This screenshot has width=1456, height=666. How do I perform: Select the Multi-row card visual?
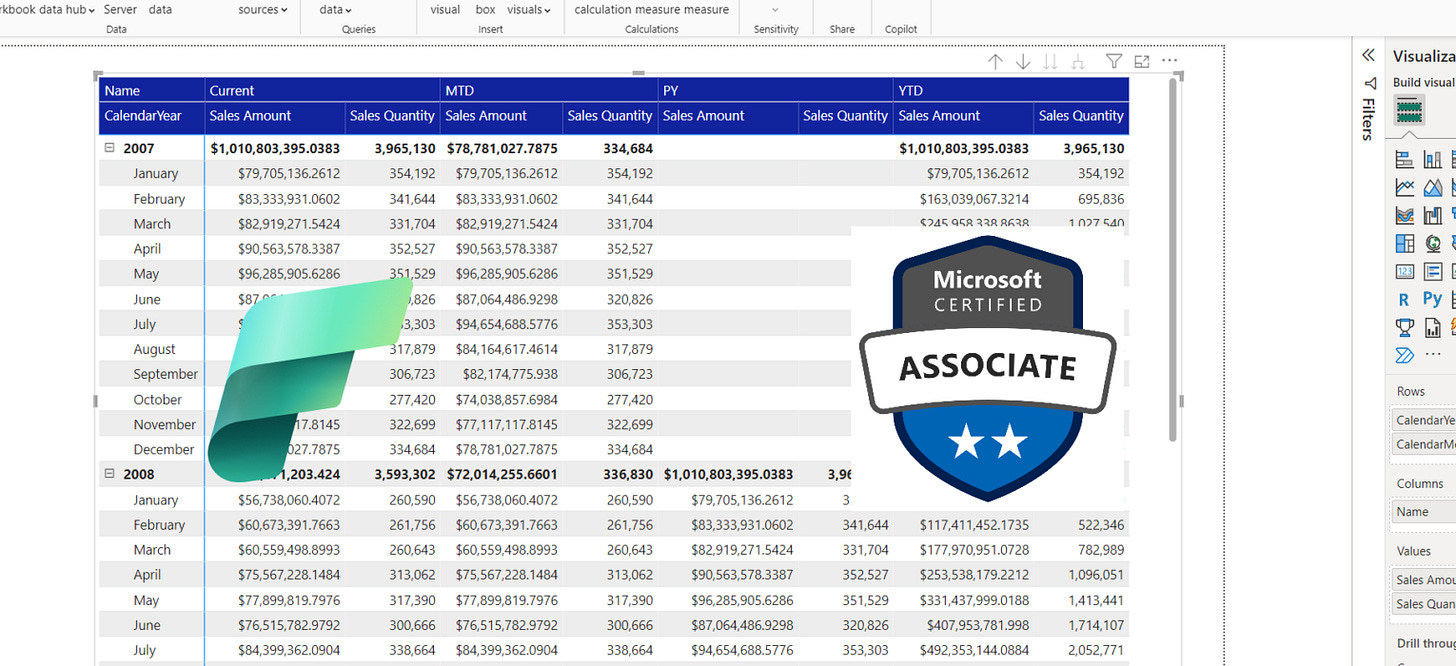pos(1433,271)
